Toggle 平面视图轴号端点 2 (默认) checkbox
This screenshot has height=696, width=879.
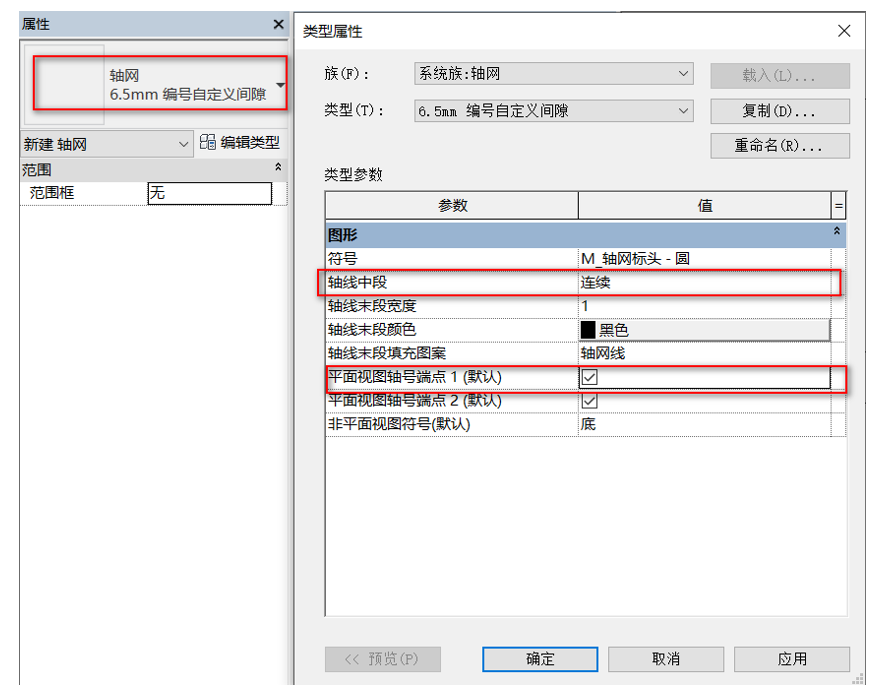pos(589,401)
